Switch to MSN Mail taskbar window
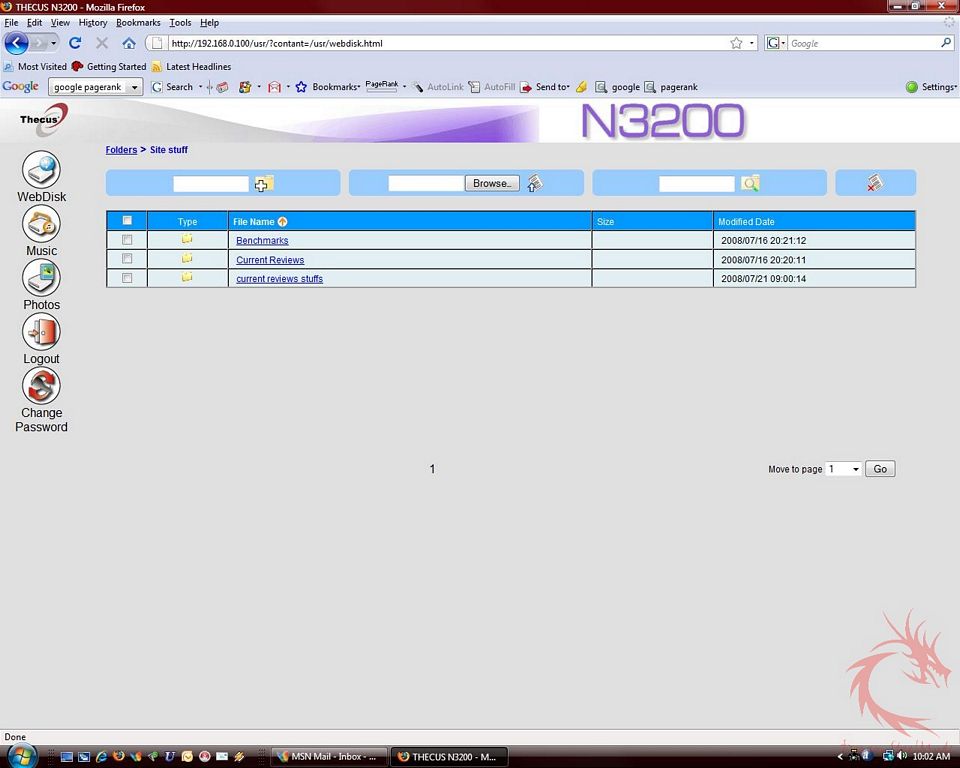The height and width of the screenshot is (768, 960). pyautogui.click(x=328, y=756)
